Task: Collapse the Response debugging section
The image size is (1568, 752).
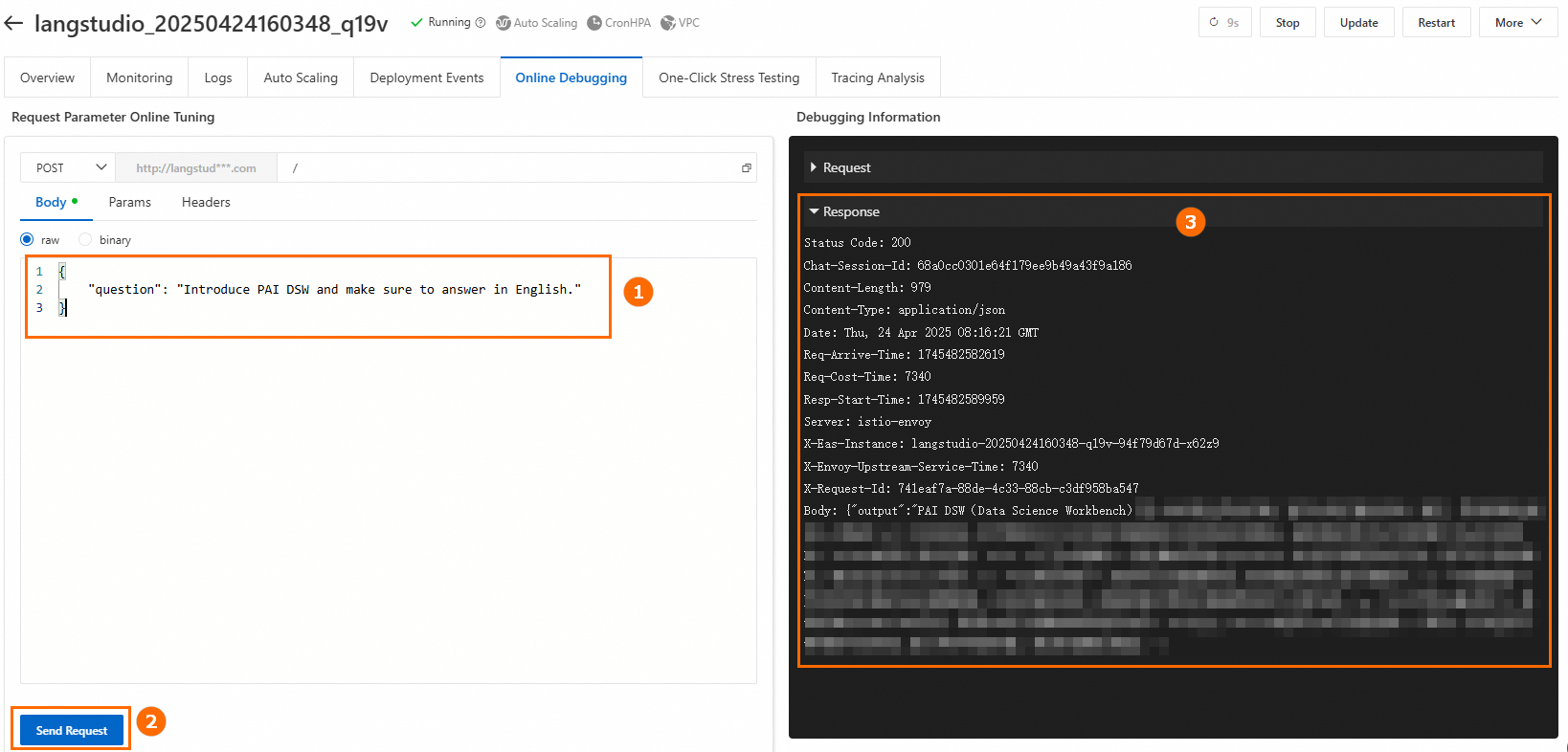Action: pos(1174,211)
